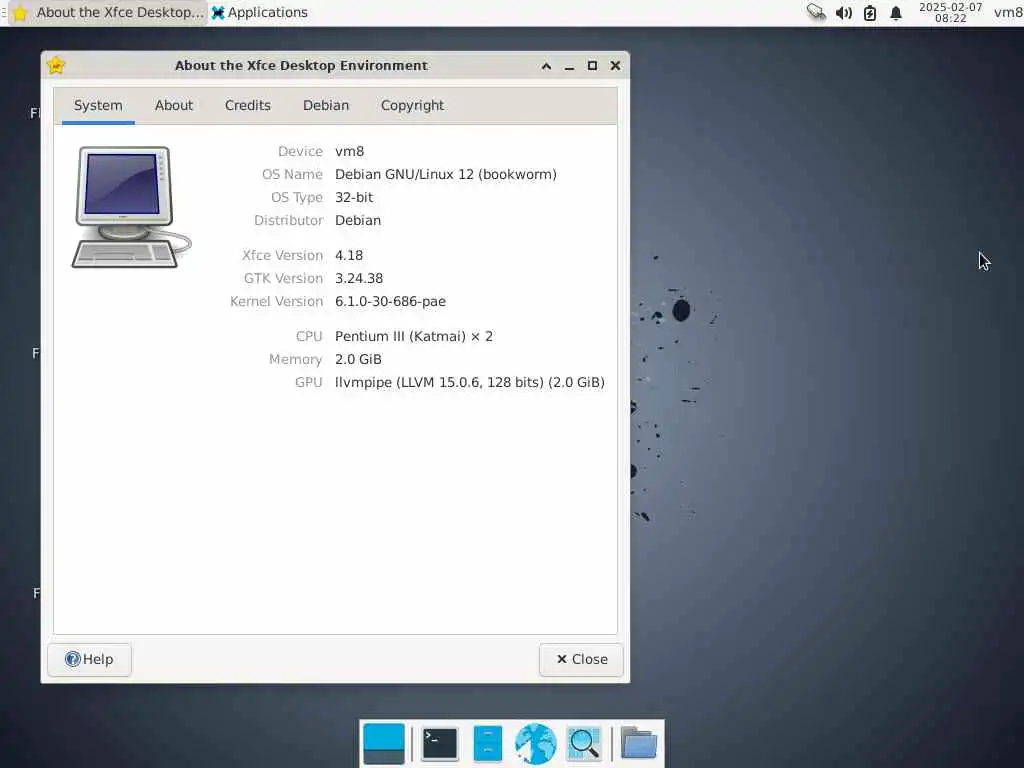Maximize the About Xfce window
The height and width of the screenshot is (768, 1024).
point(592,66)
